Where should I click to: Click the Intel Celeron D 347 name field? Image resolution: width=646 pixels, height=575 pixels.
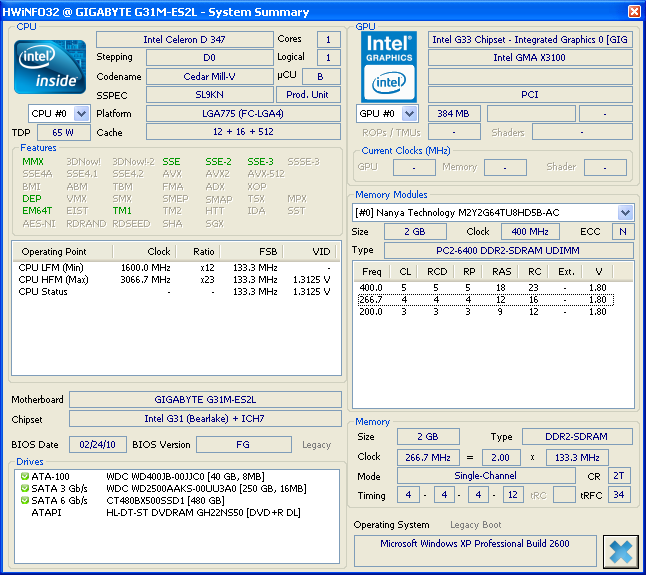182,40
